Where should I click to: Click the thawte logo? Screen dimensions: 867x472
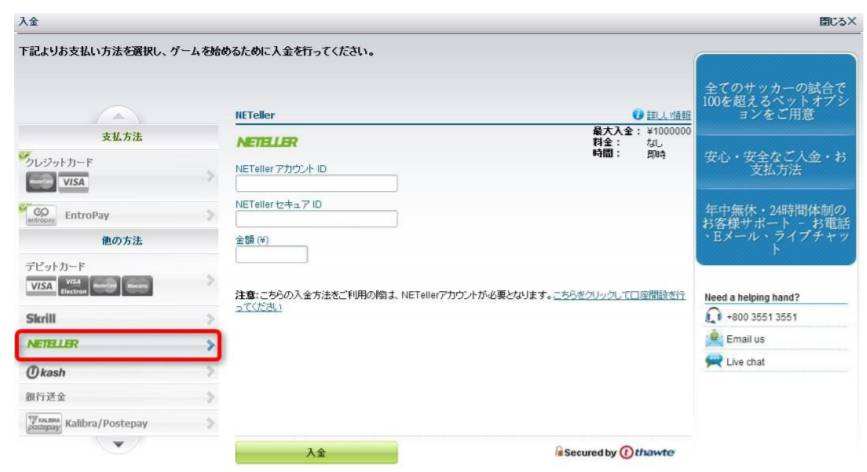(x=647, y=452)
